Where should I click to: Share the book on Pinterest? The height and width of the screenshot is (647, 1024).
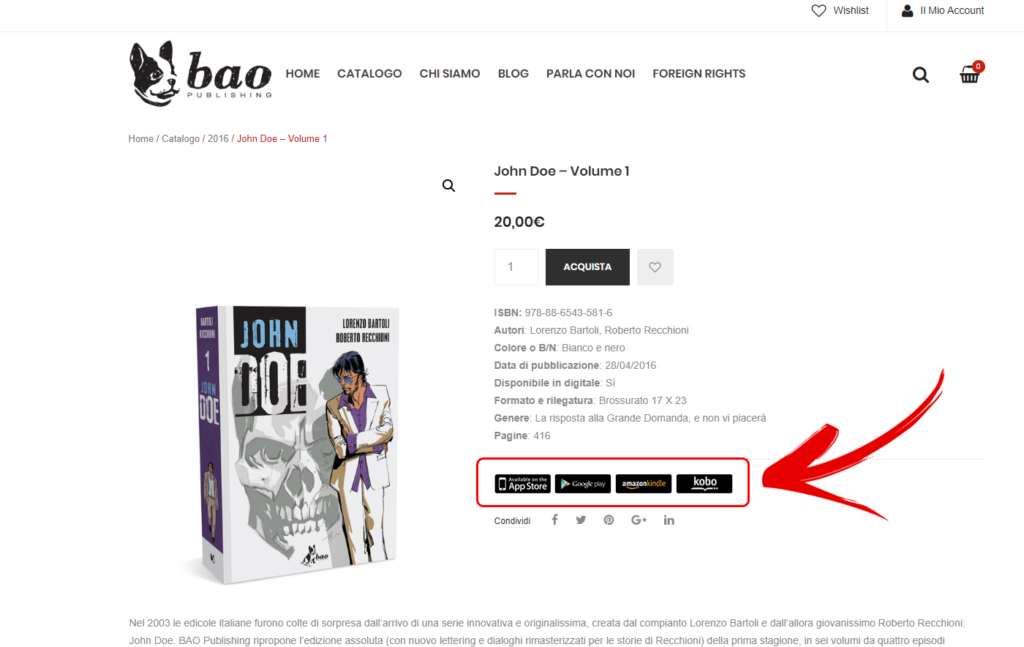(609, 520)
